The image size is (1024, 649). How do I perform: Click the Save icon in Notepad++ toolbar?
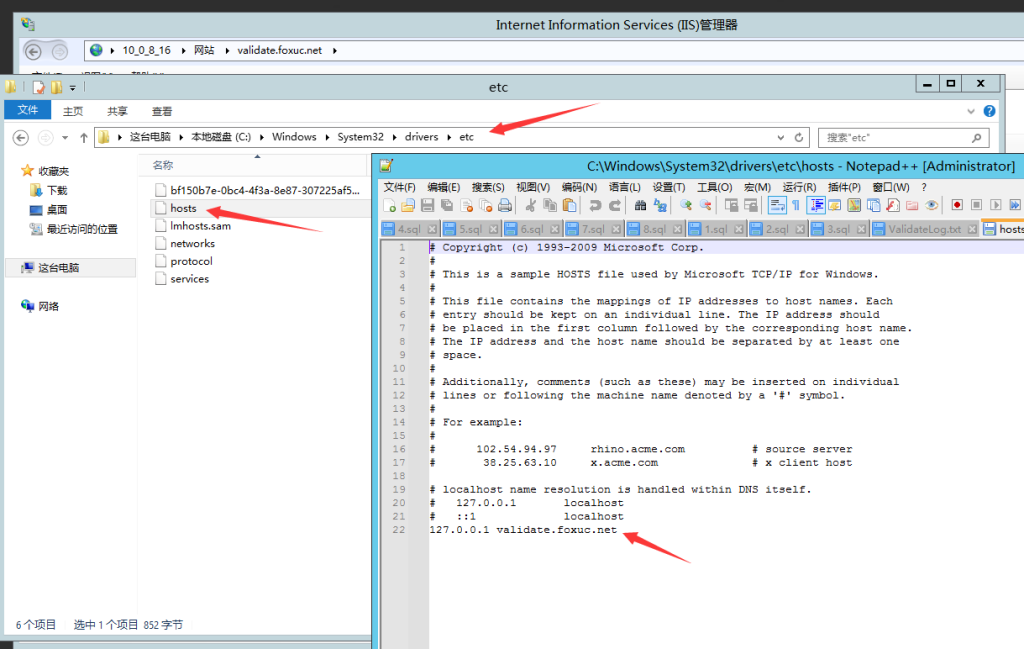pos(427,205)
